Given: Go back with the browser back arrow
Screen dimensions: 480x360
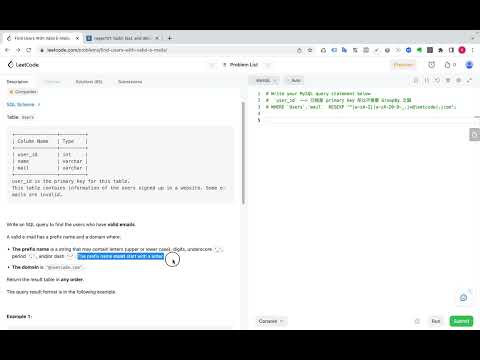Looking at the screenshot, I should pyautogui.click(x=8, y=50).
